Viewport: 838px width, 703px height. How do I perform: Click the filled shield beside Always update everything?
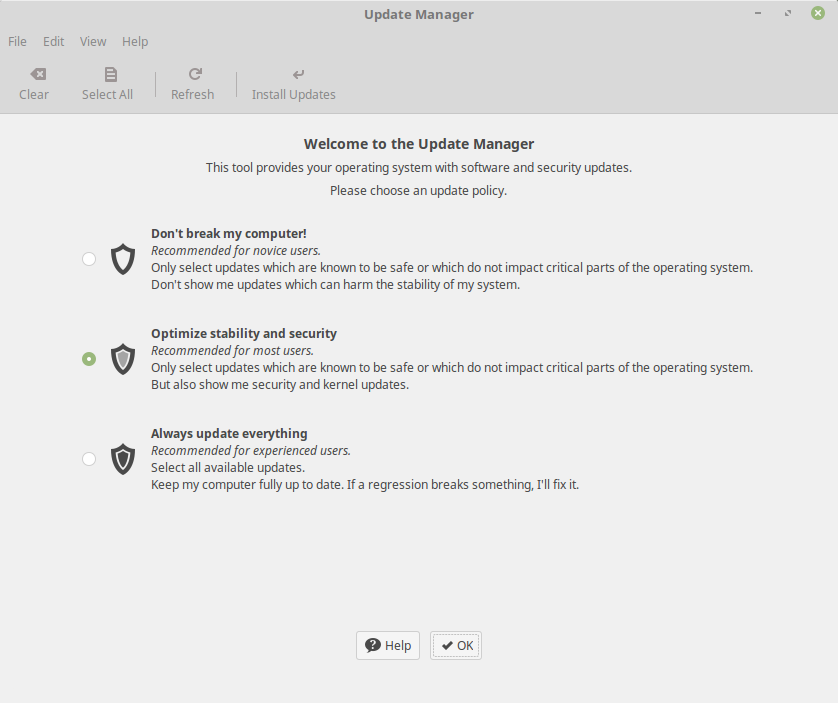tap(123, 459)
